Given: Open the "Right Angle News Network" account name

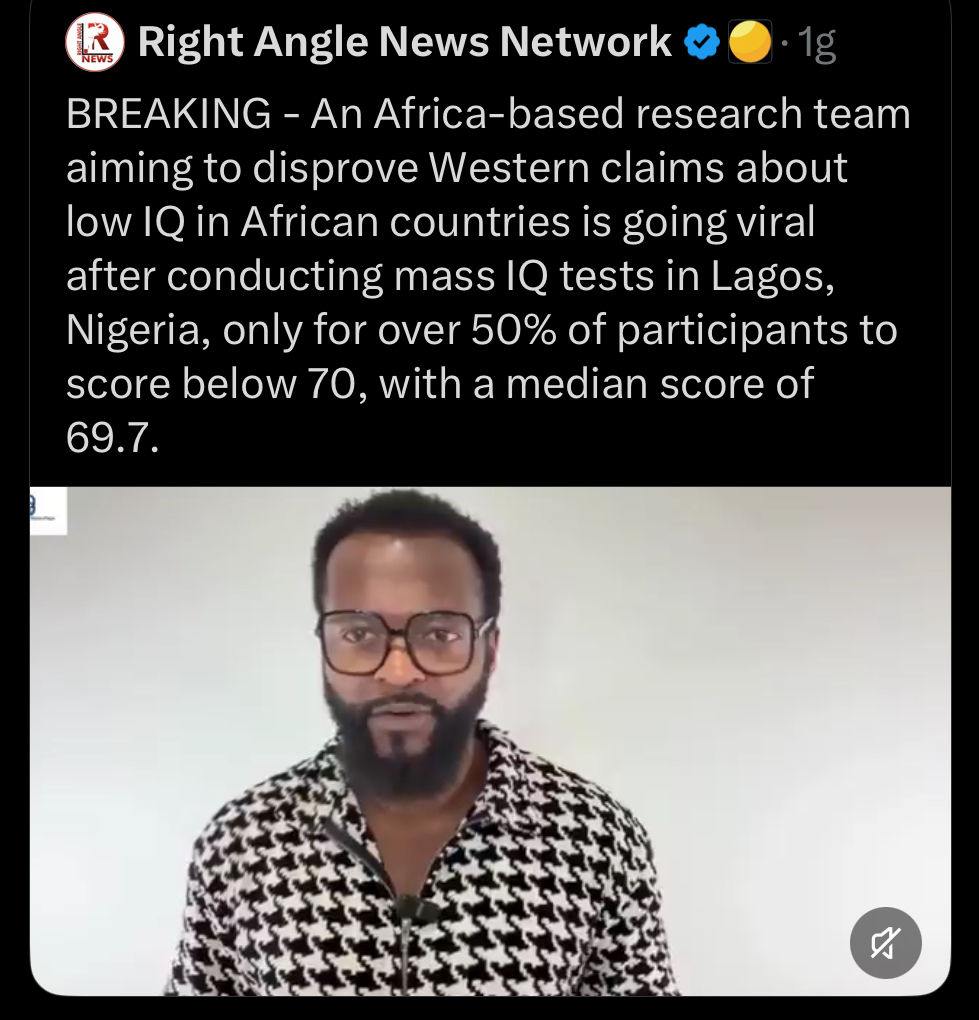Looking at the screenshot, I should 404,43.
